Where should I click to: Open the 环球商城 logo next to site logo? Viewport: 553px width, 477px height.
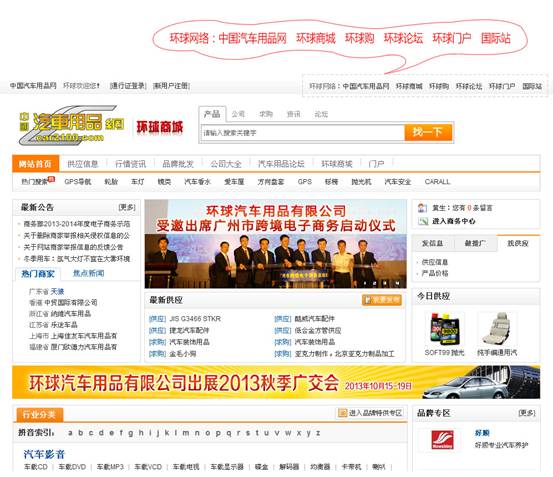tap(160, 127)
